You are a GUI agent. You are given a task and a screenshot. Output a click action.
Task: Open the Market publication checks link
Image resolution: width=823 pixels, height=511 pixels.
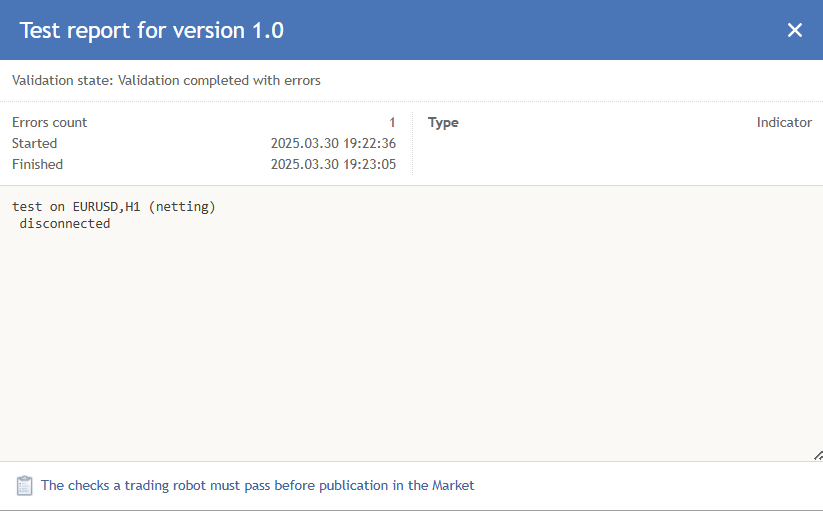257,485
